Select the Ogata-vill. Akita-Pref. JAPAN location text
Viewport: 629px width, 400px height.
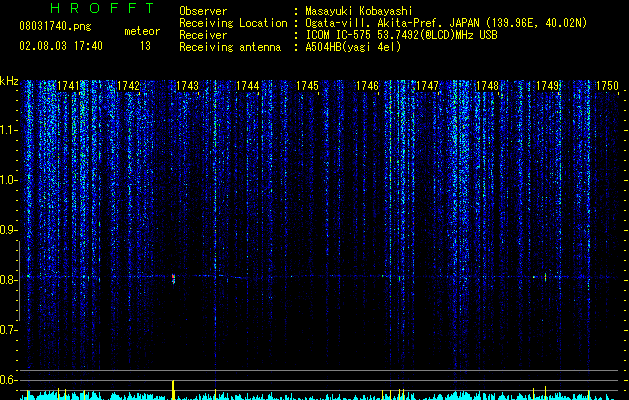(446, 23)
